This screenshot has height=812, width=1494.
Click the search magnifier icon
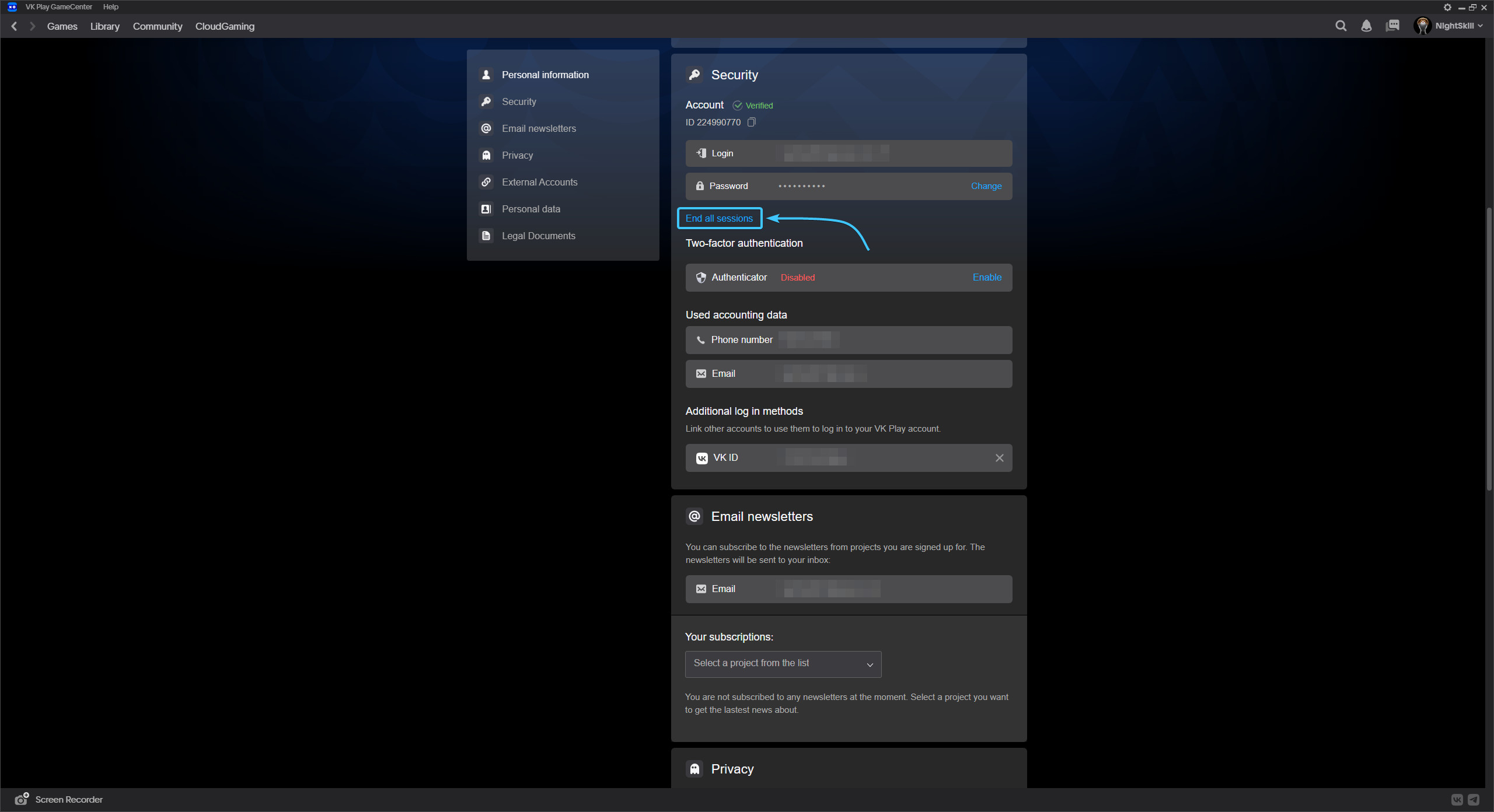1341,26
